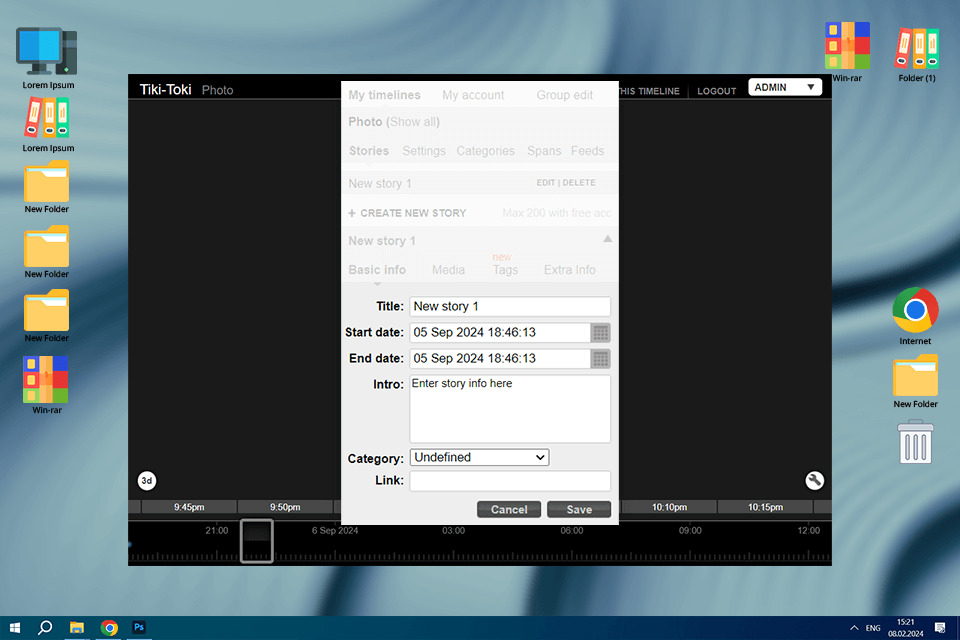Click the Photo timeline name in header

point(217,90)
